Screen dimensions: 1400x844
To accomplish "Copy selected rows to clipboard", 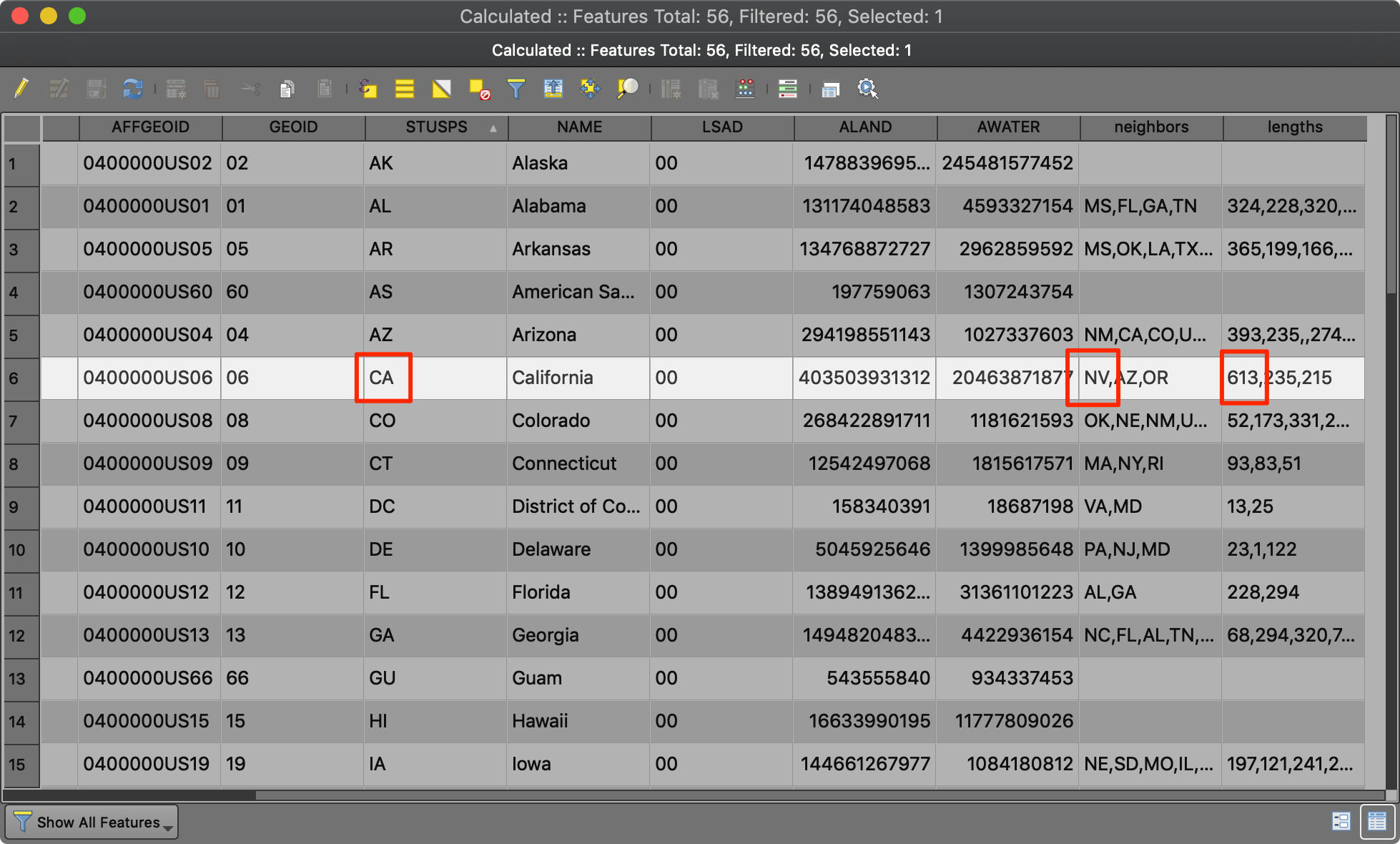I will 287,89.
